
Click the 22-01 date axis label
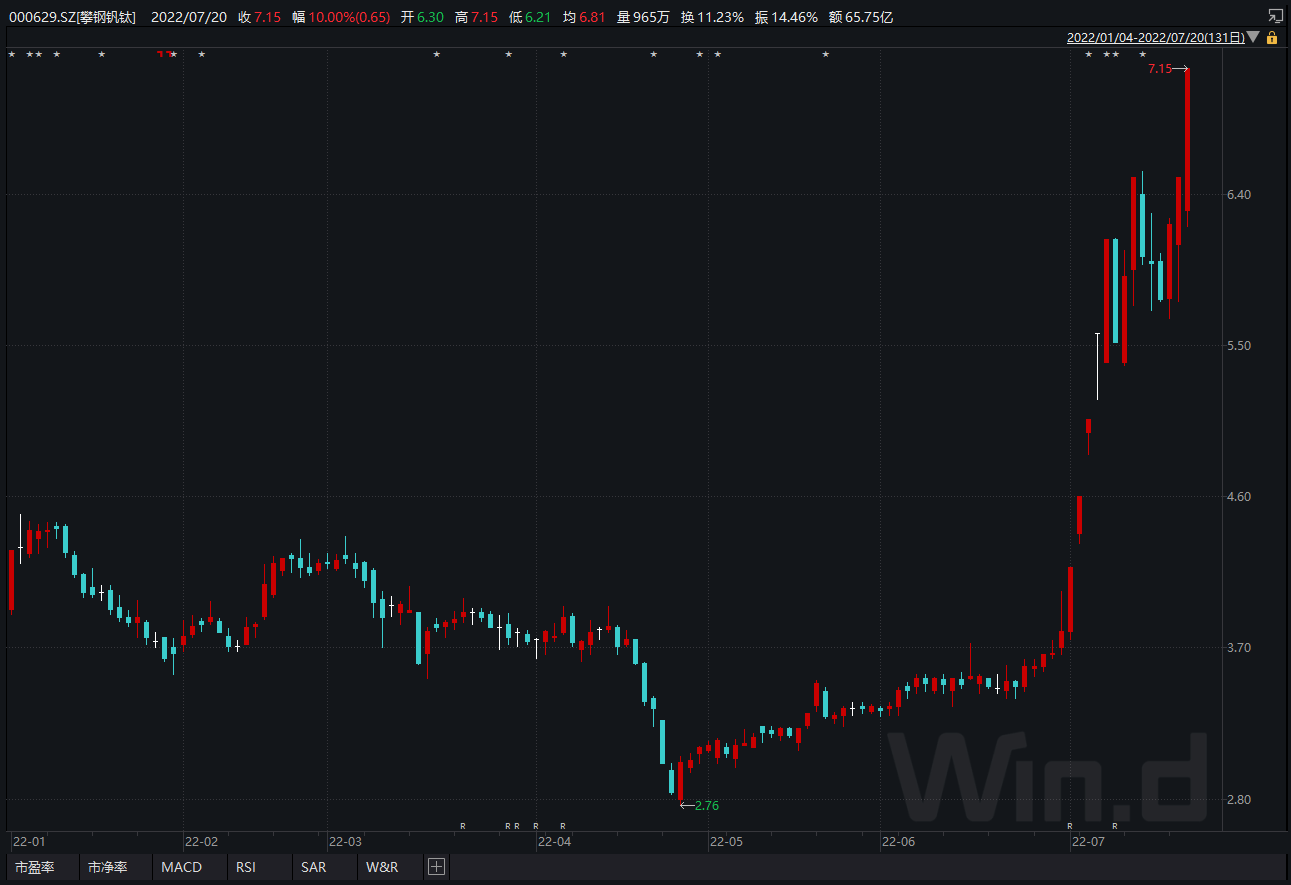point(29,842)
